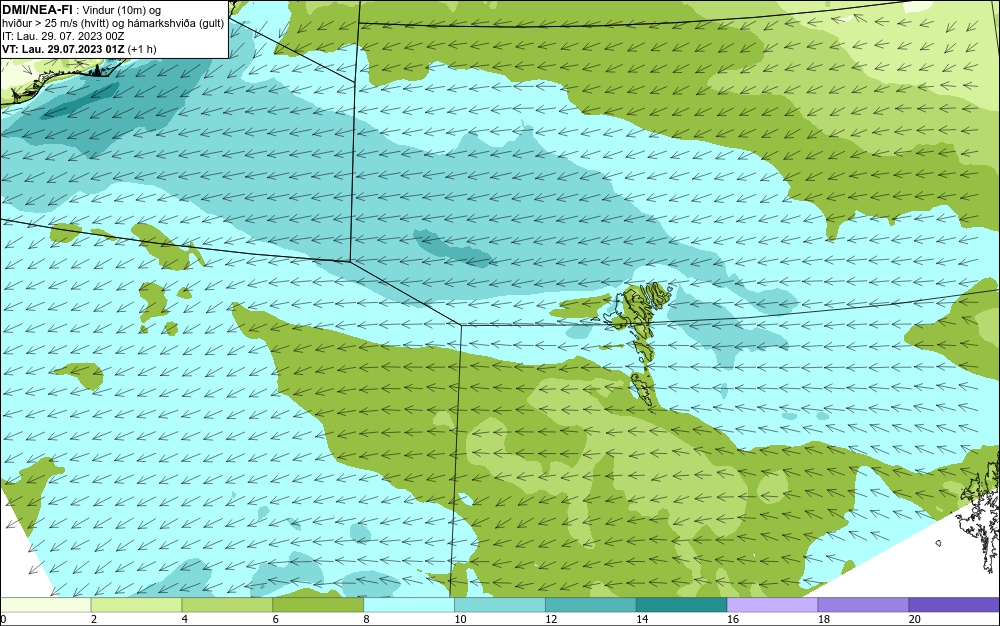Click the legend scale label '4'
This screenshot has height=626, width=1000.
[184, 619]
